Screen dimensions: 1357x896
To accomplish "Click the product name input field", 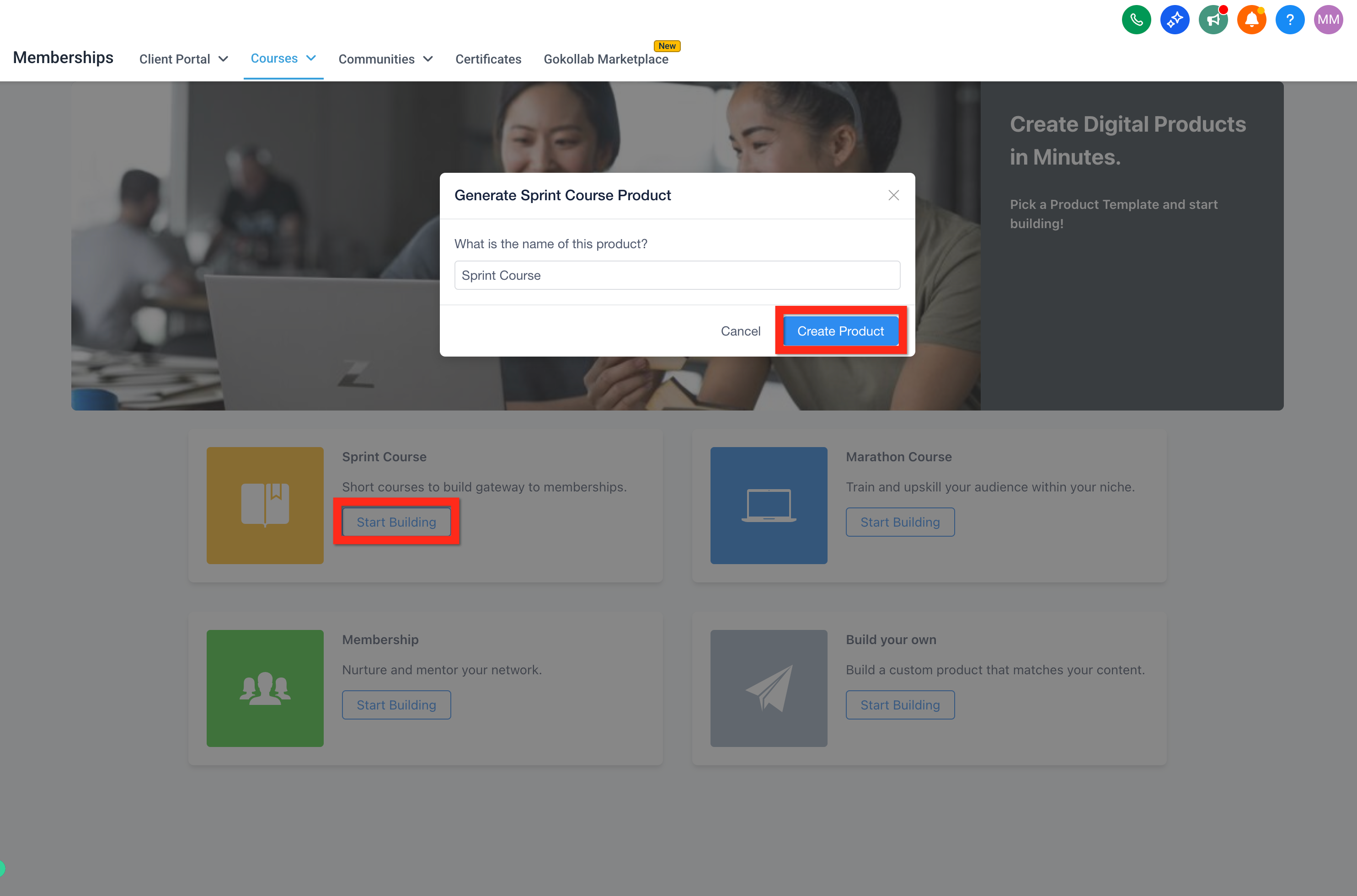I will point(677,275).
